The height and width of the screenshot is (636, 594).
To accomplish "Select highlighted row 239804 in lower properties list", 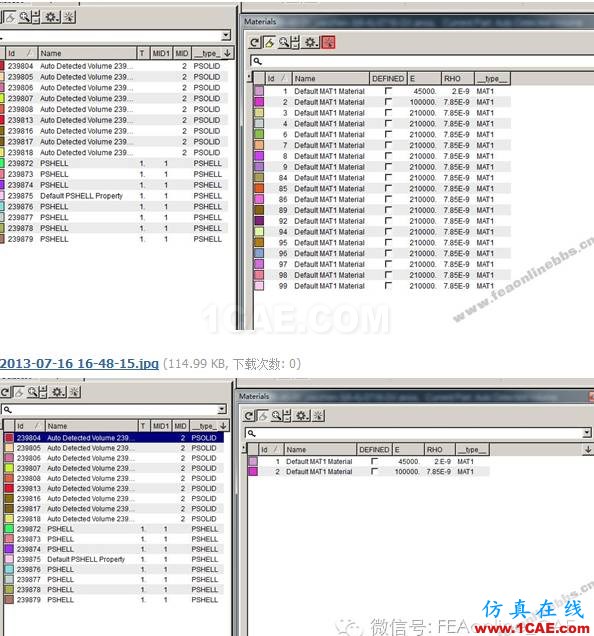I will coord(114,438).
